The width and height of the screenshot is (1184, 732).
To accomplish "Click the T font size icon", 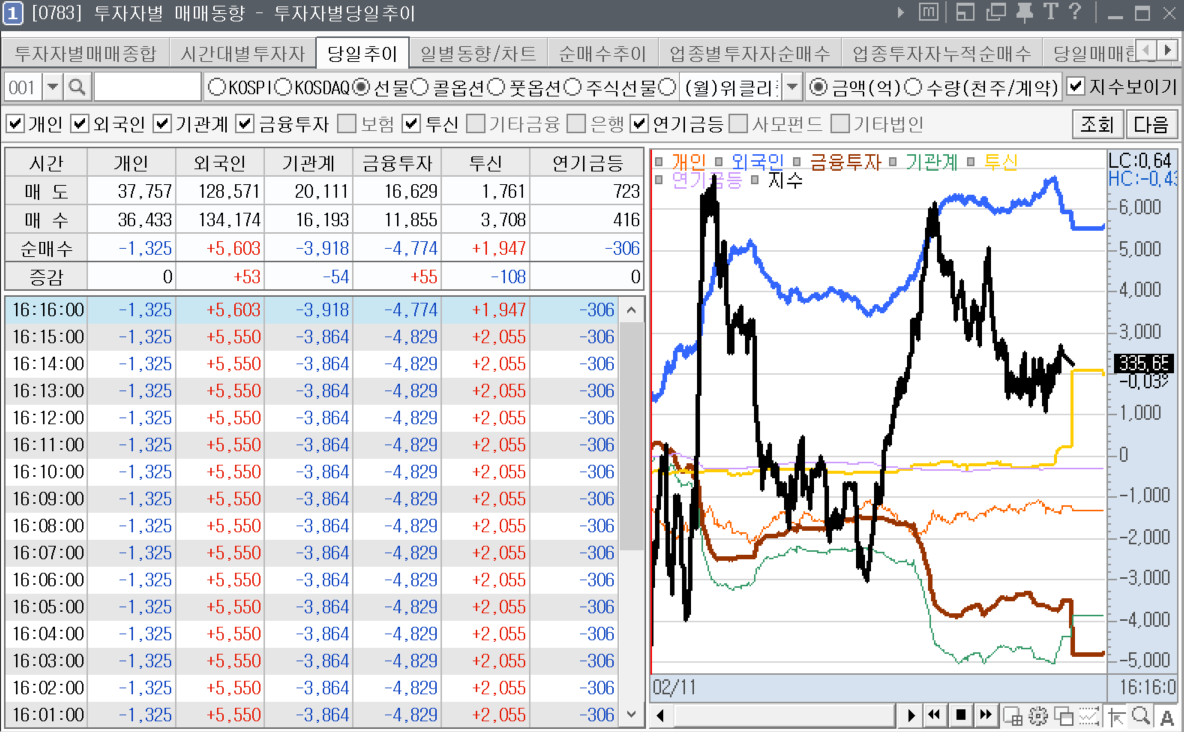I will pos(1050,13).
